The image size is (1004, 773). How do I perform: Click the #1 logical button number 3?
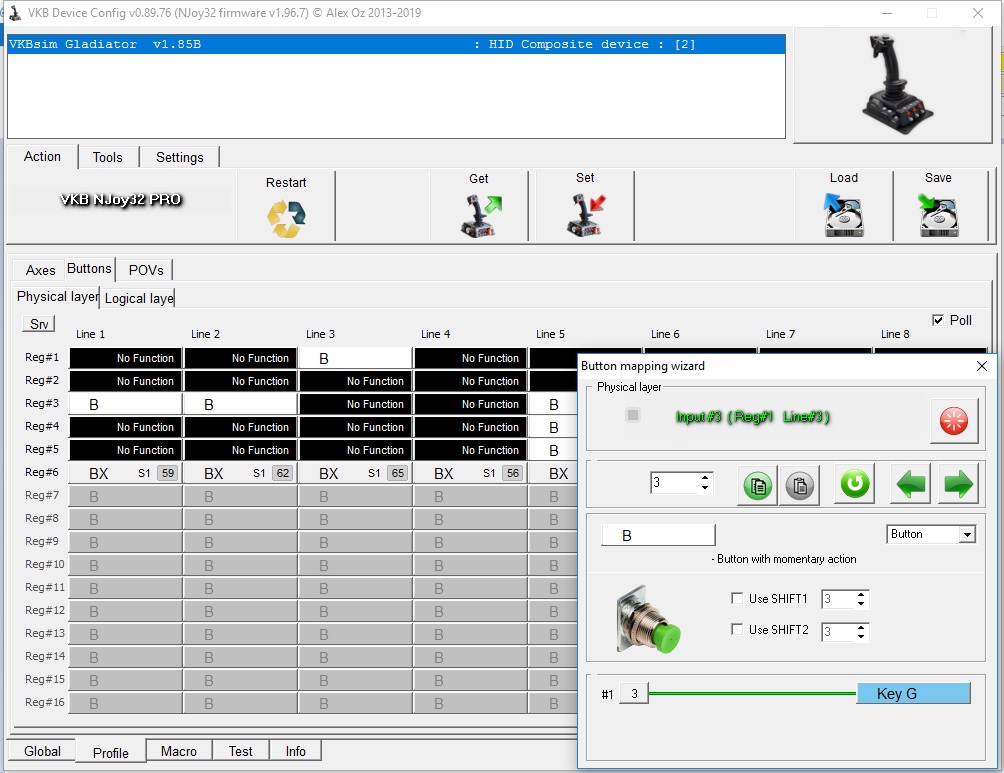(634, 694)
